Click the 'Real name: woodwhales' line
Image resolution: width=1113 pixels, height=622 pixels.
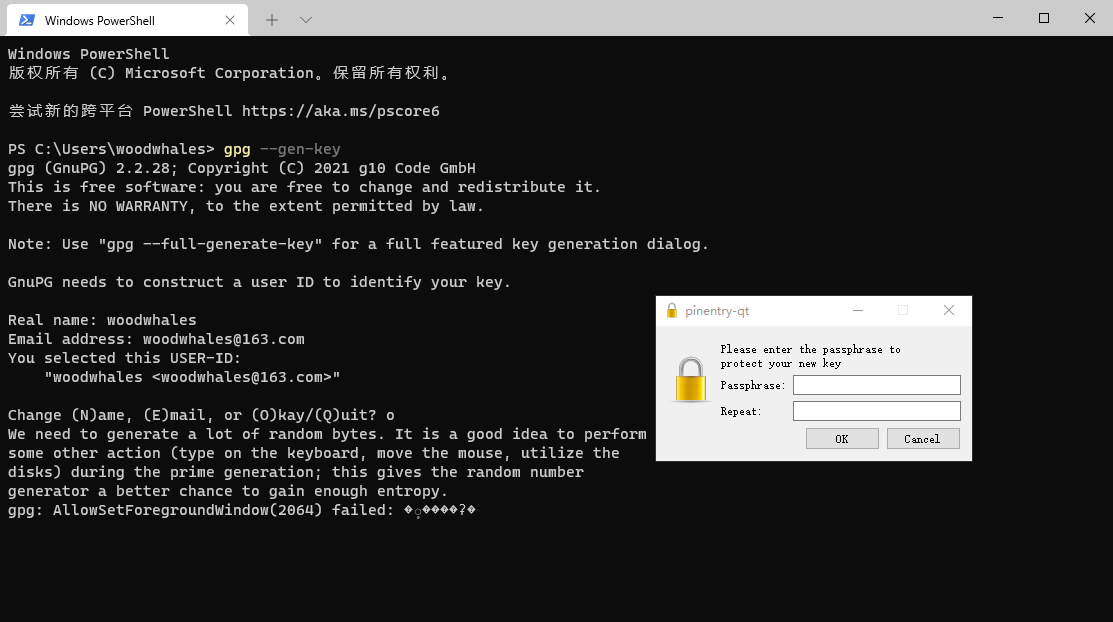pyautogui.click(x=102, y=320)
